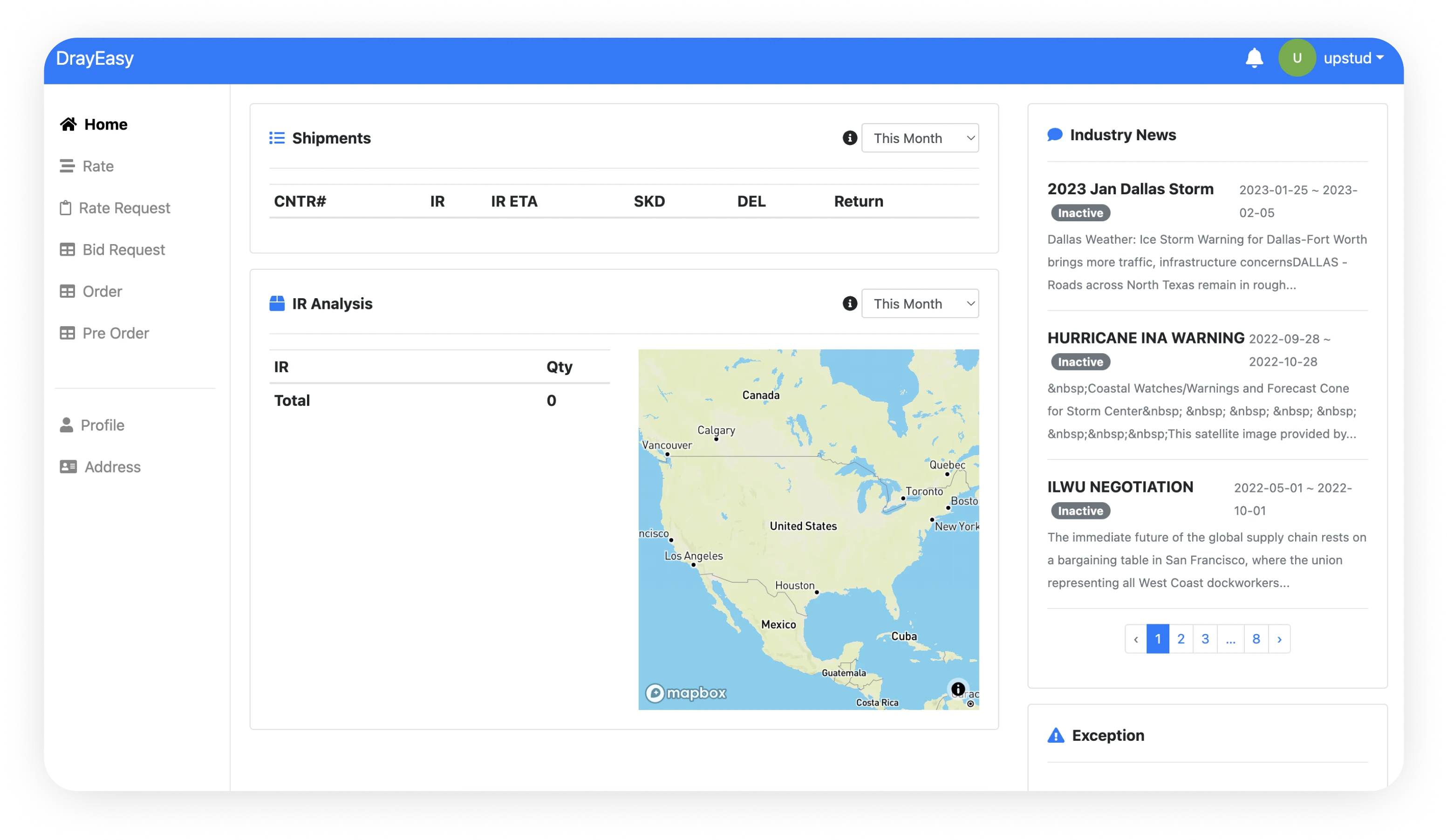Click Toronto on the map
The width and height of the screenshot is (1447, 840).
pos(924,492)
